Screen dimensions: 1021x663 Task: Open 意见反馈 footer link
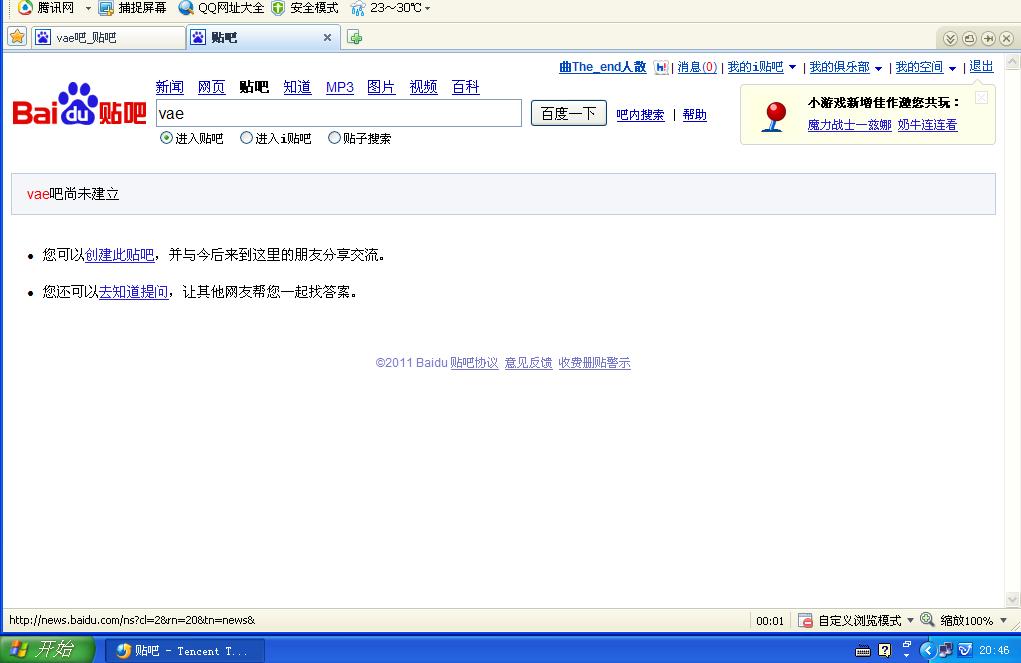[528, 363]
